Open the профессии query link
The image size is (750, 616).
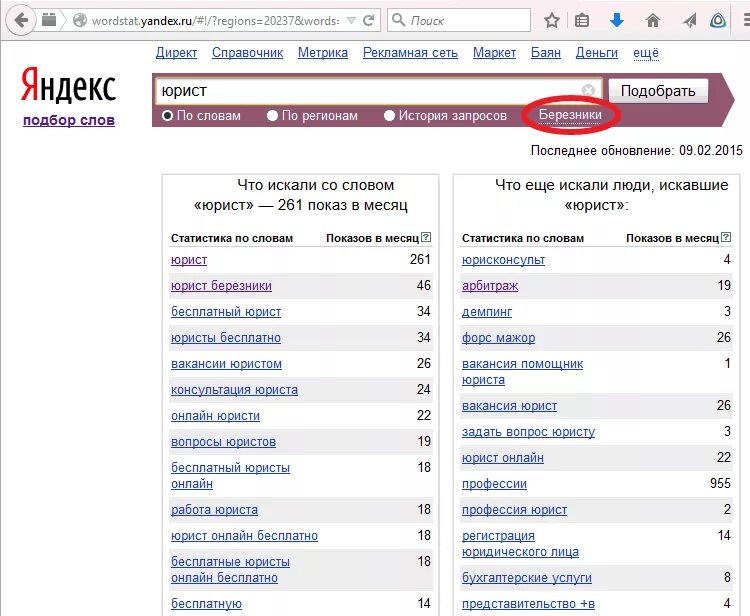pos(494,484)
